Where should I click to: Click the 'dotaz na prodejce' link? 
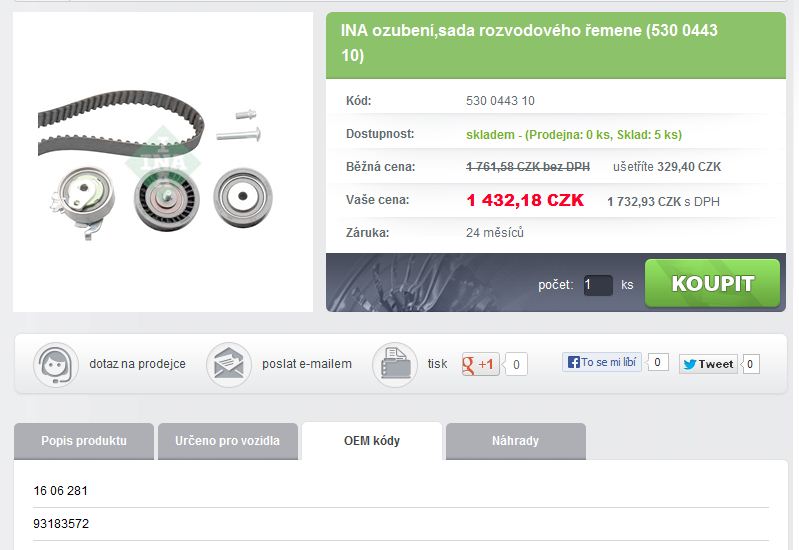(138, 364)
